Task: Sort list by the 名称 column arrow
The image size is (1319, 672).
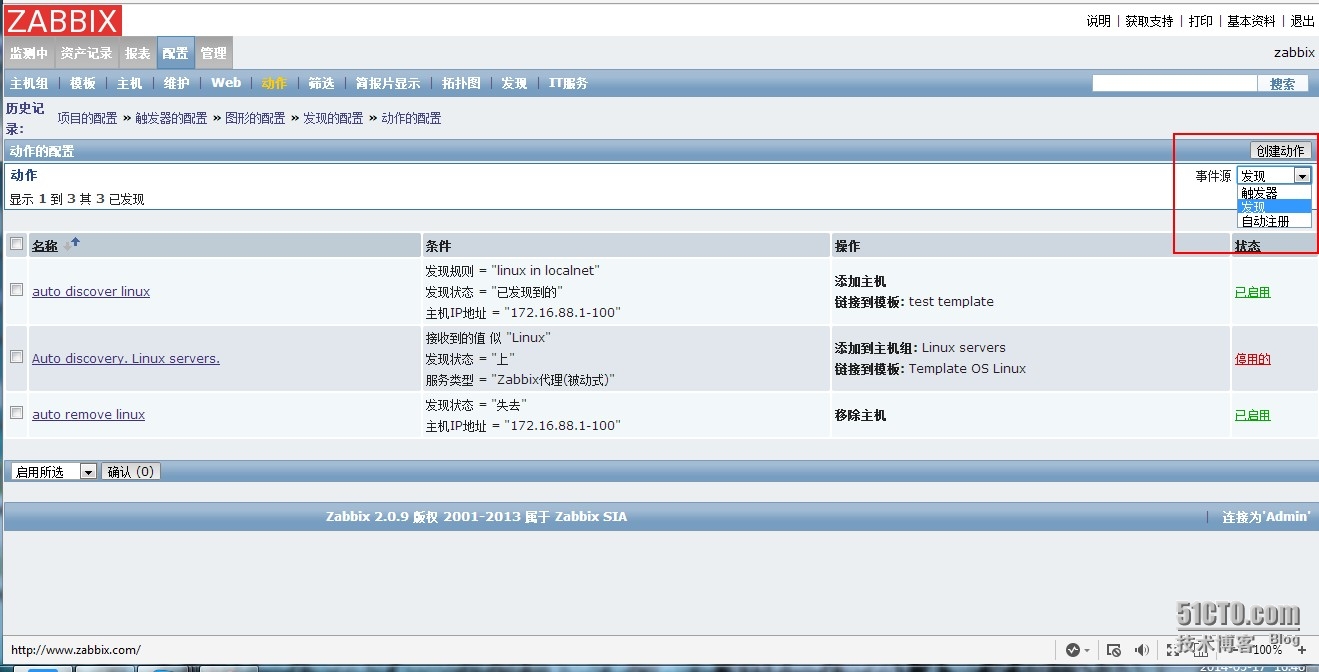Action: coord(73,244)
